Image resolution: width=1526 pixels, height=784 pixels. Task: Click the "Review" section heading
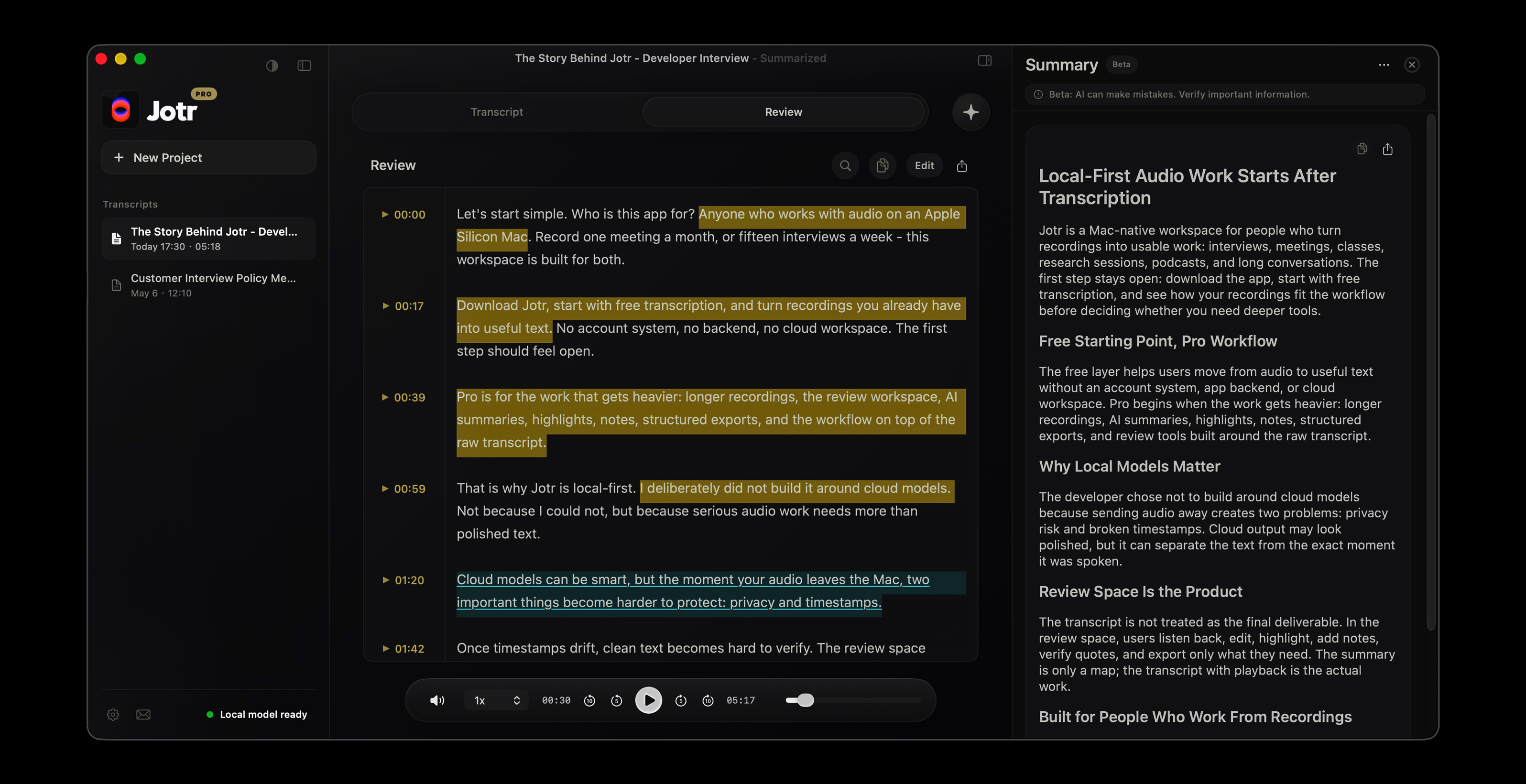(x=393, y=166)
